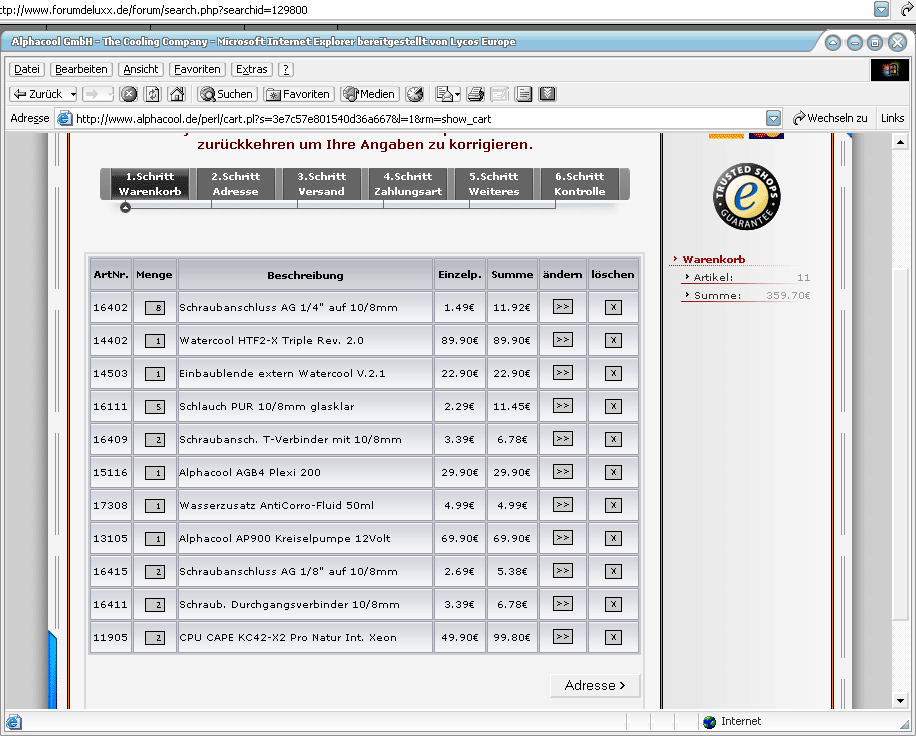Delete the AntiCorro-Fluid 50ml row
The width and height of the screenshot is (916, 736).
613,505
